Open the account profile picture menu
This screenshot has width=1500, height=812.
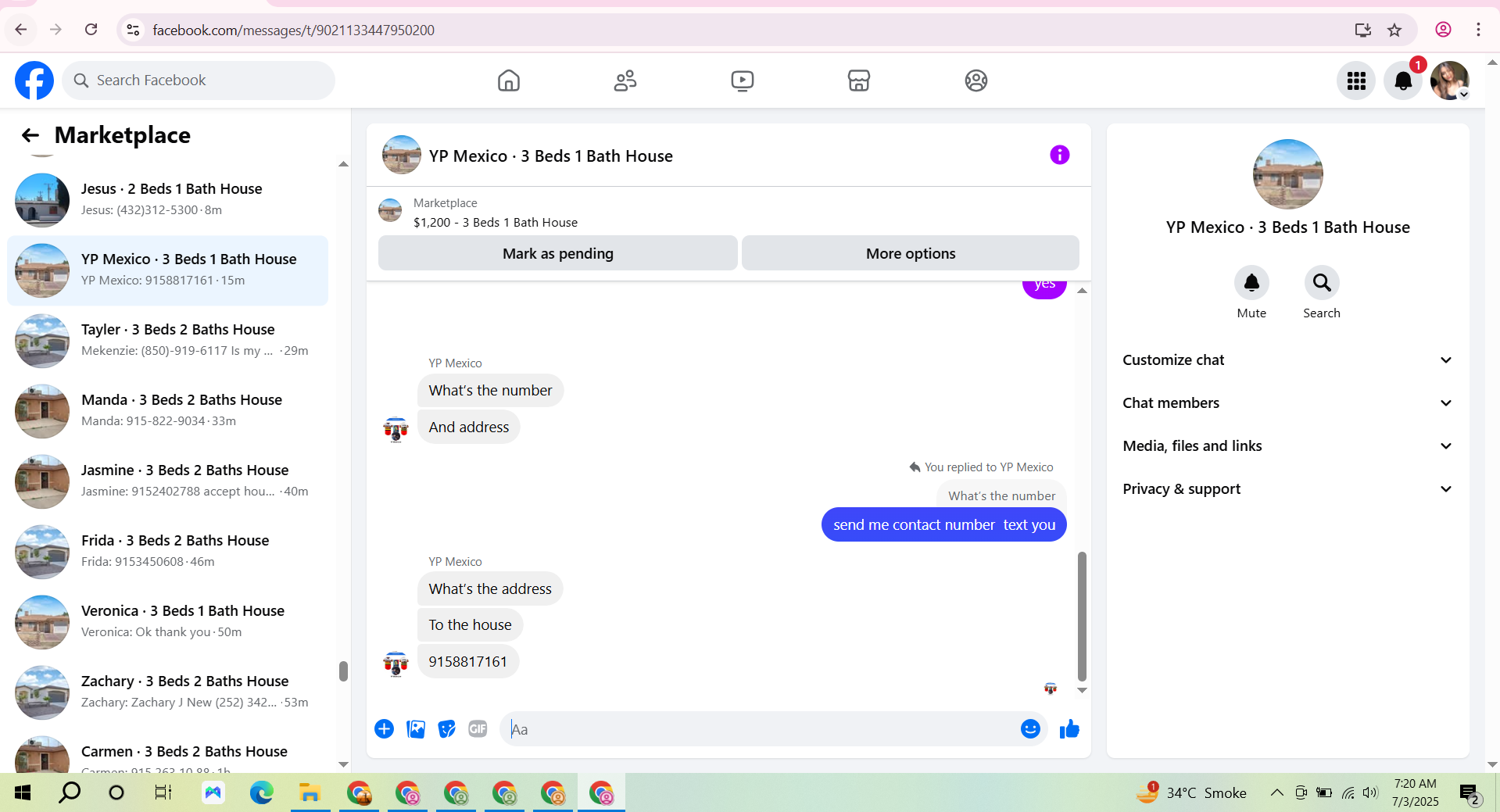tap(1450, 80)
